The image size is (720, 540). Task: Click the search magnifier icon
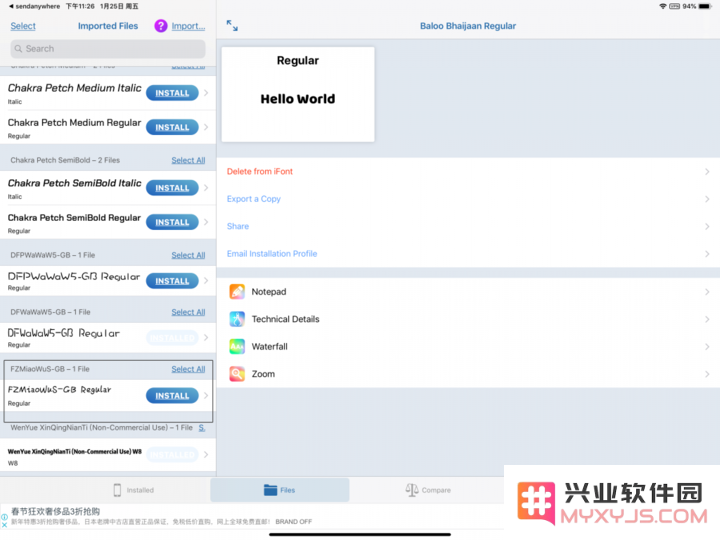18,49
